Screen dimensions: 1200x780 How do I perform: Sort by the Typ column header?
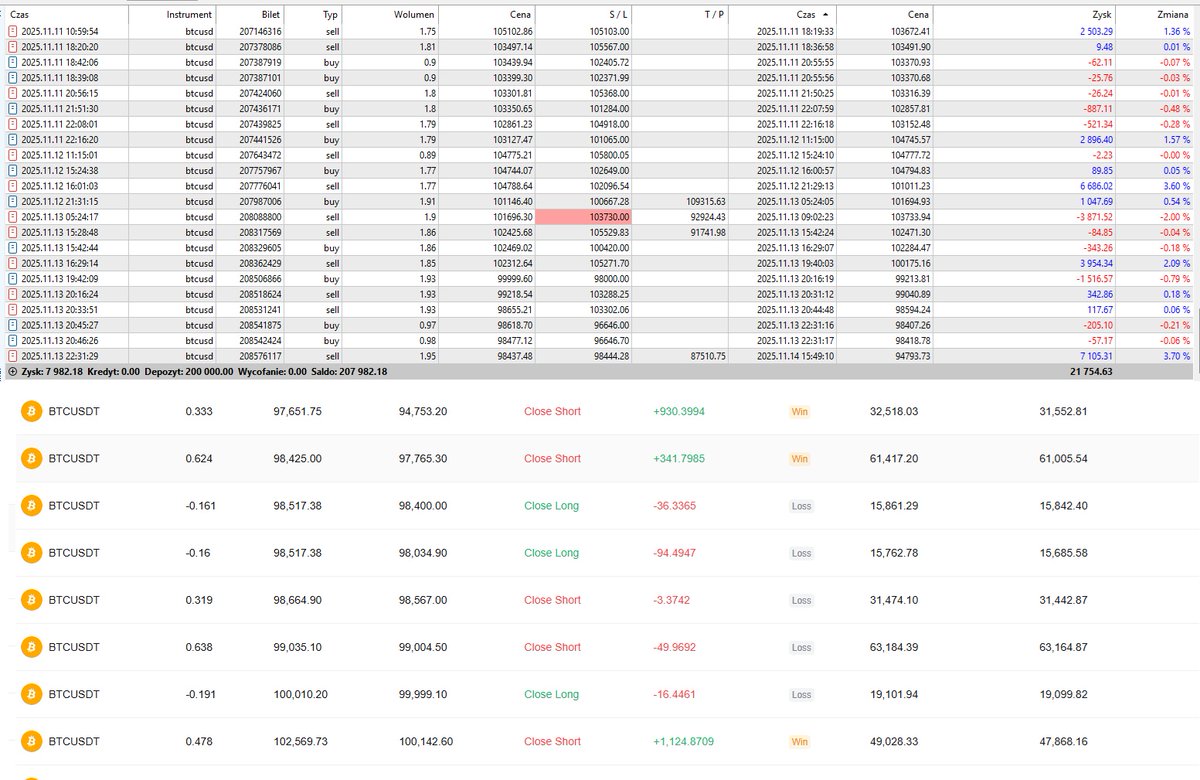click(x=331, y=15)
